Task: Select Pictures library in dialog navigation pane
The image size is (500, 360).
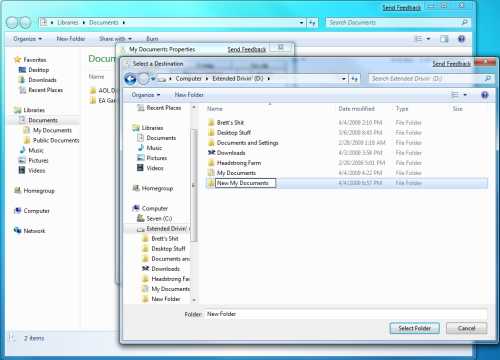Action: coord(157,158)
